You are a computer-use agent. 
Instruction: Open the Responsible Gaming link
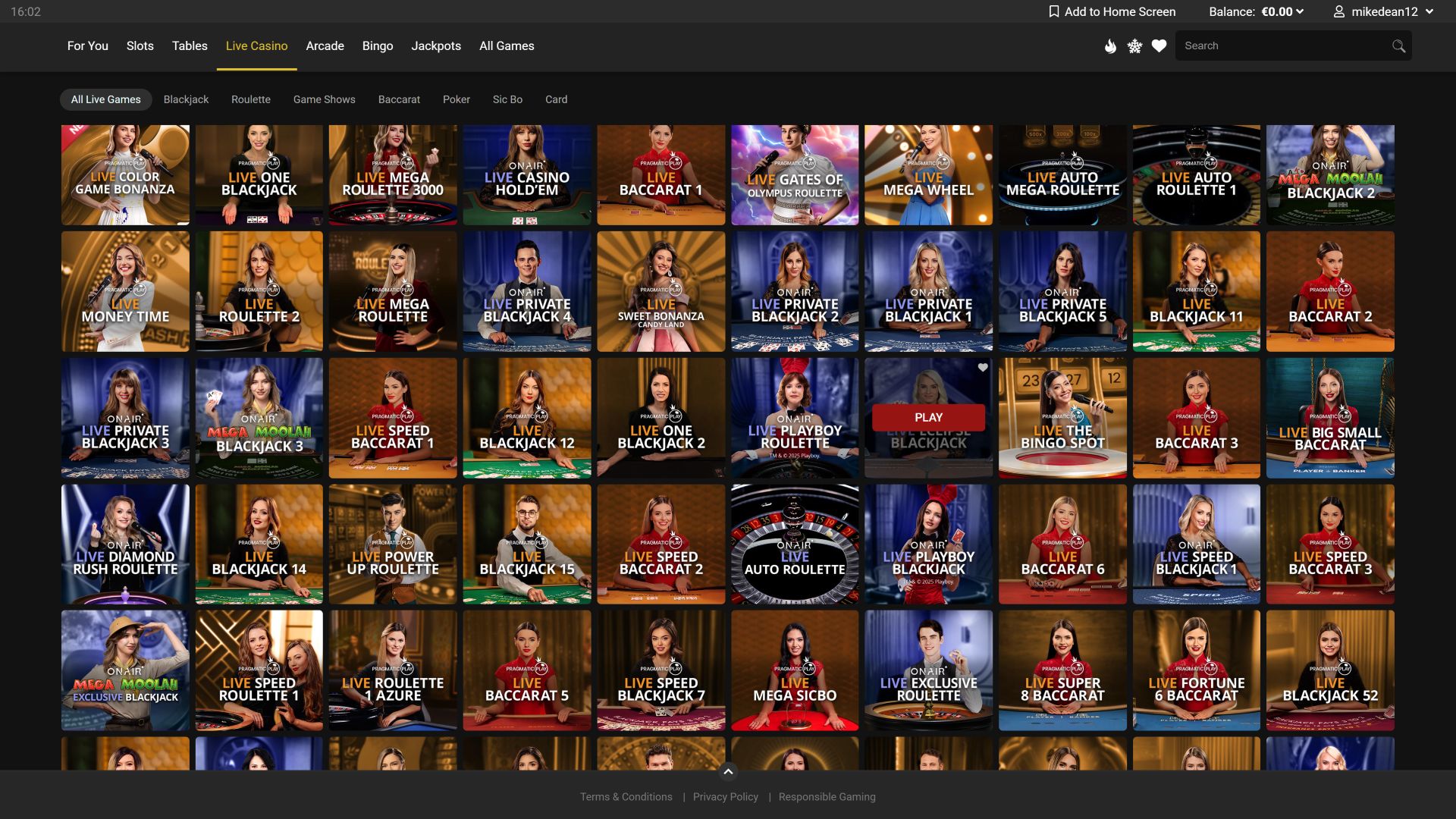(827, 797)
